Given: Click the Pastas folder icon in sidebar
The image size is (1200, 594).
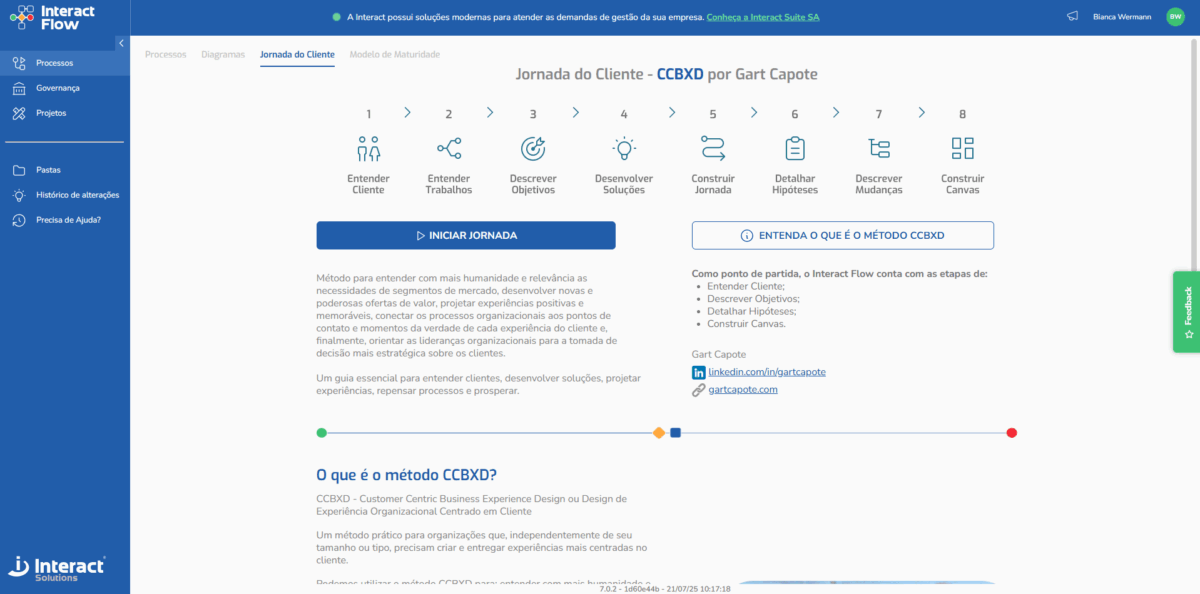Looking at the screenshot, I should 19,170.
